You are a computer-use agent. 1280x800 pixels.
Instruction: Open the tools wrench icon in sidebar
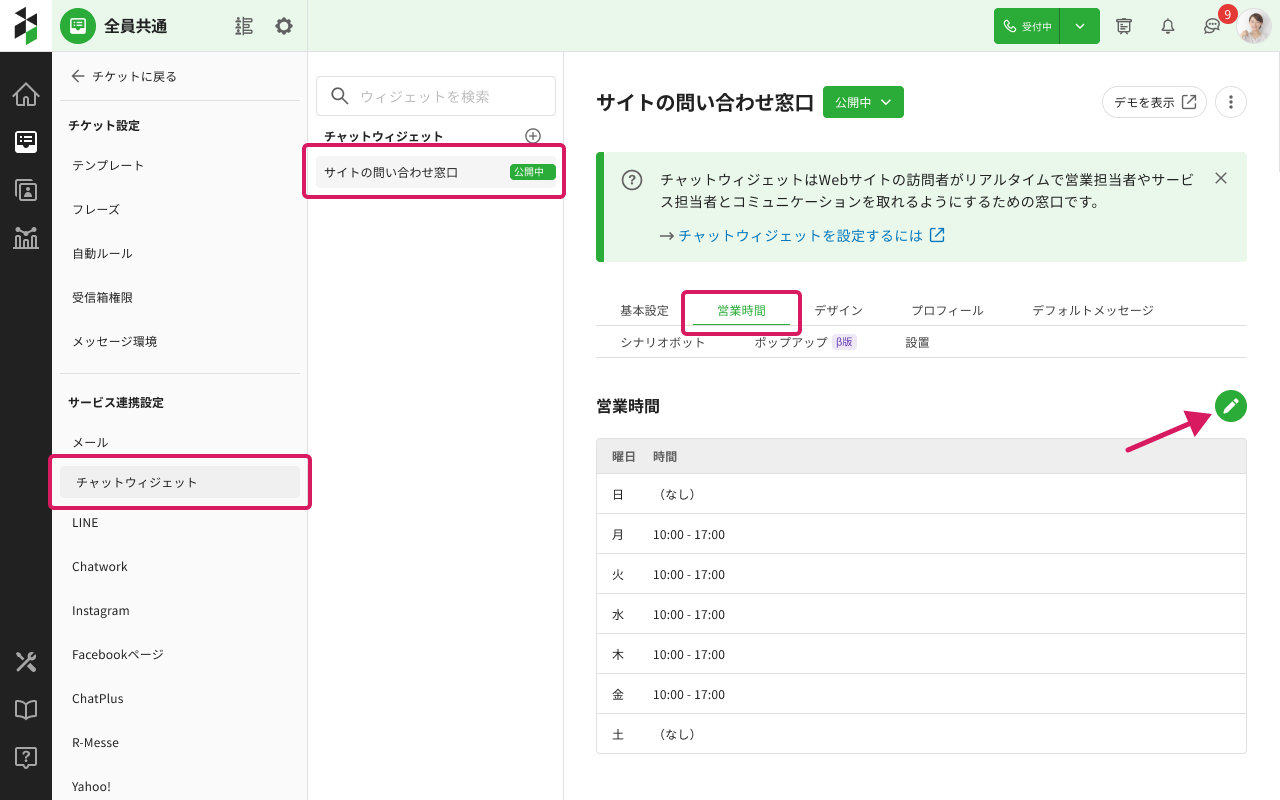tap(26, 661)
